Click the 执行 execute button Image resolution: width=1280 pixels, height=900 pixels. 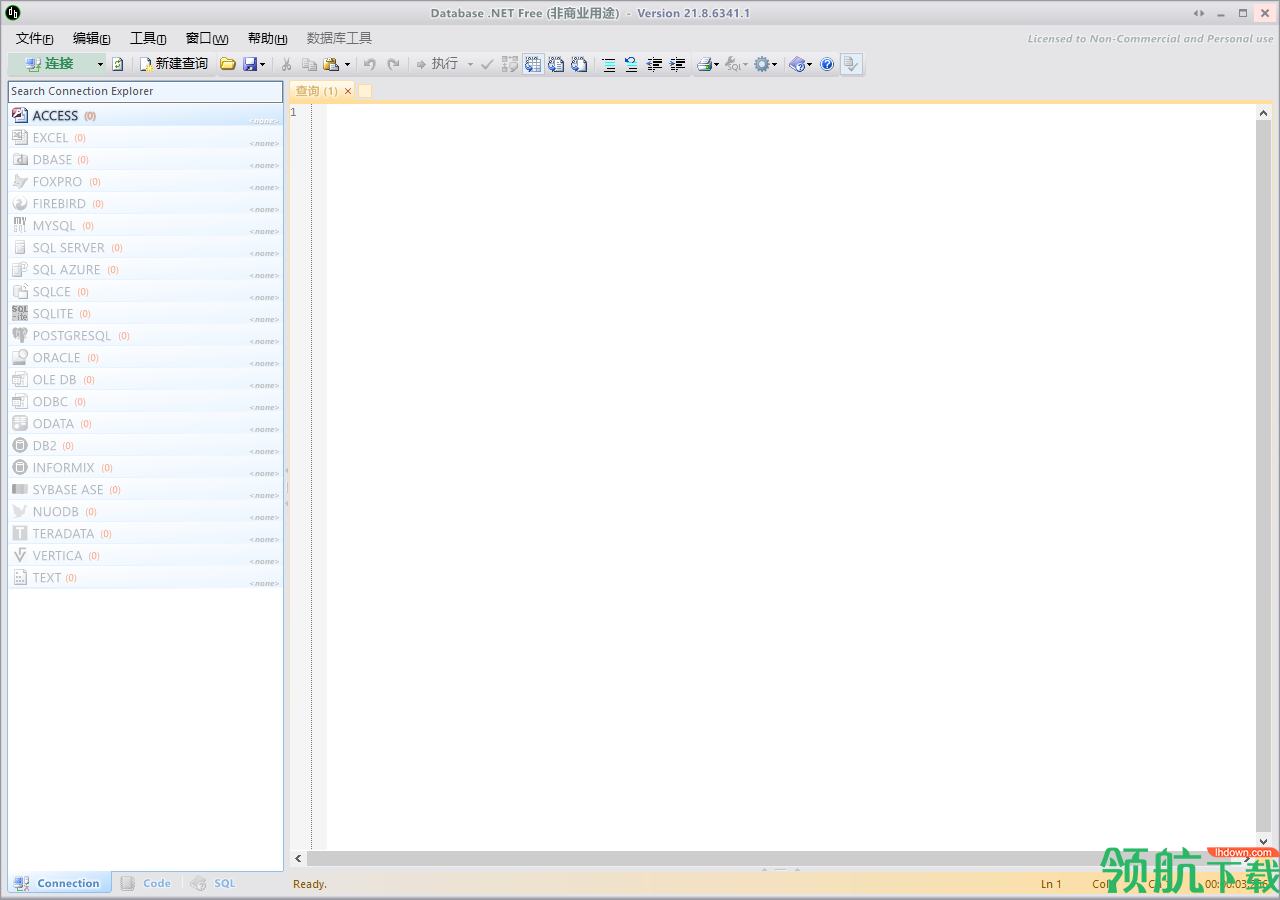(x=437, y=64)
